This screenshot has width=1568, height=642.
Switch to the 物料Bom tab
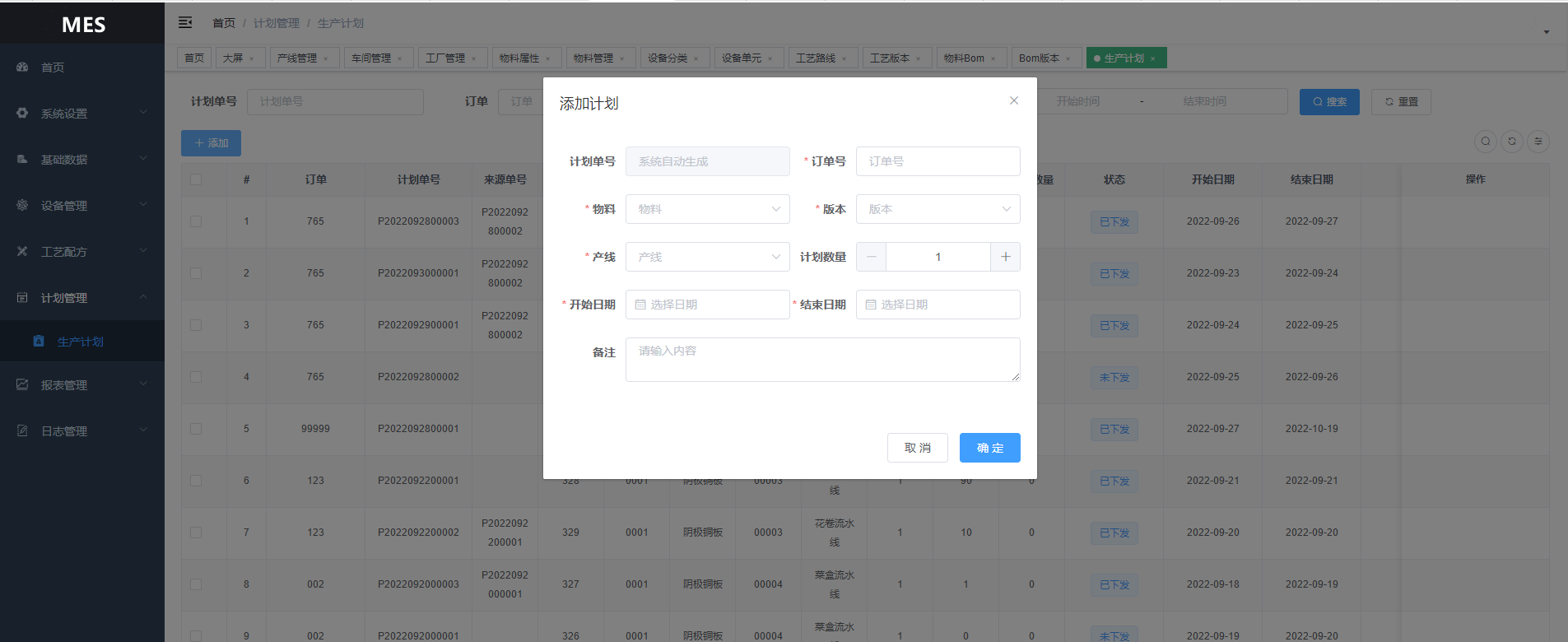964,58
